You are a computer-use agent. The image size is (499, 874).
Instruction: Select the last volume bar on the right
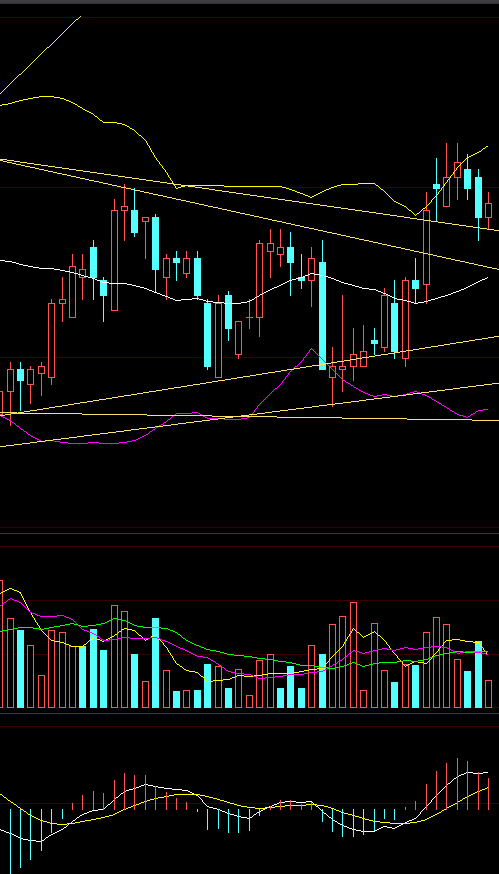[x=488, y=694]
